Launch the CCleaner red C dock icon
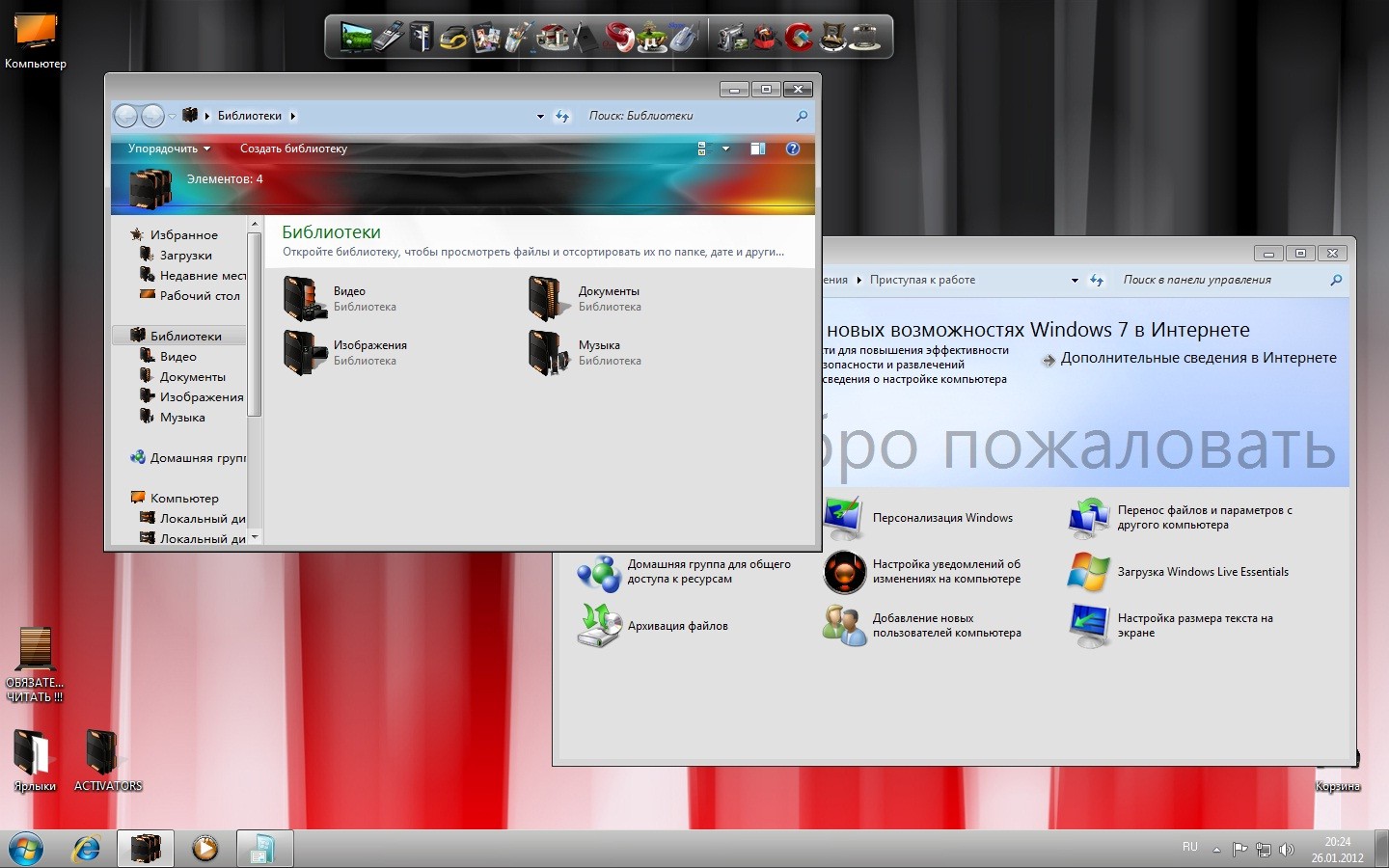 pos(799,38)
